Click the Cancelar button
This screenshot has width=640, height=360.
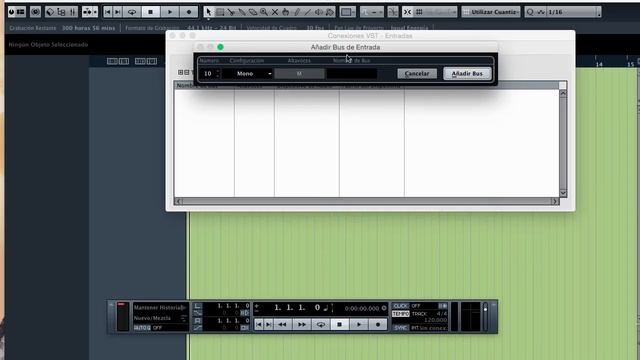417,73
